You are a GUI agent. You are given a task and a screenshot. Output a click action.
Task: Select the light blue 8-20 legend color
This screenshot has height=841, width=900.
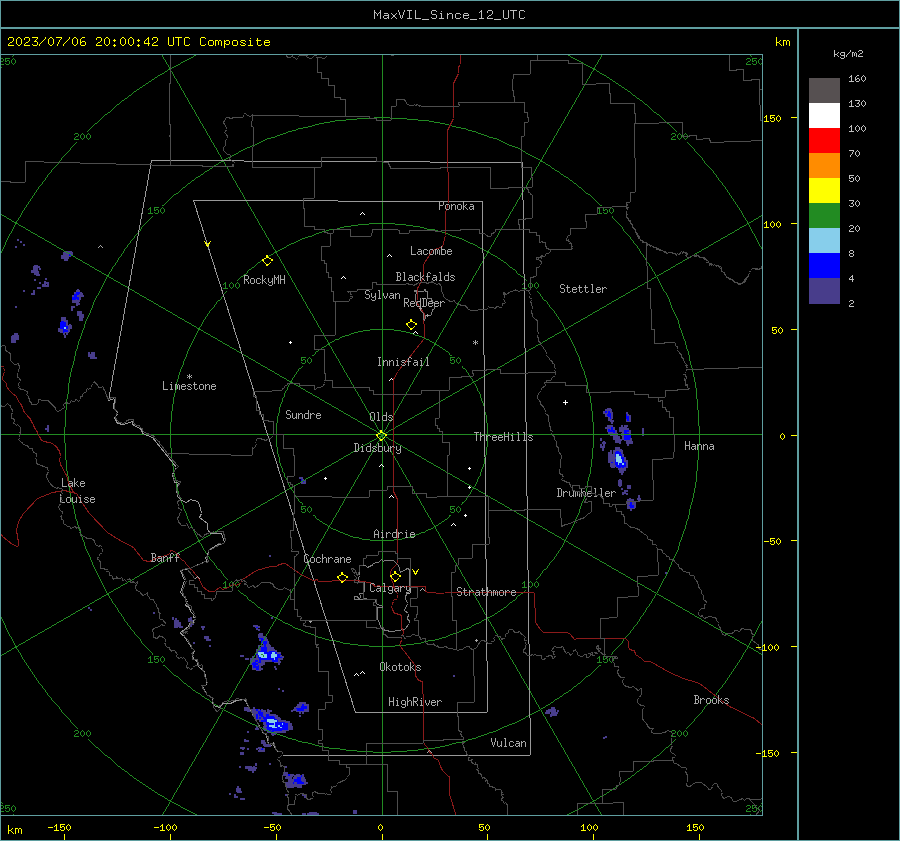(x=824, y=241)
